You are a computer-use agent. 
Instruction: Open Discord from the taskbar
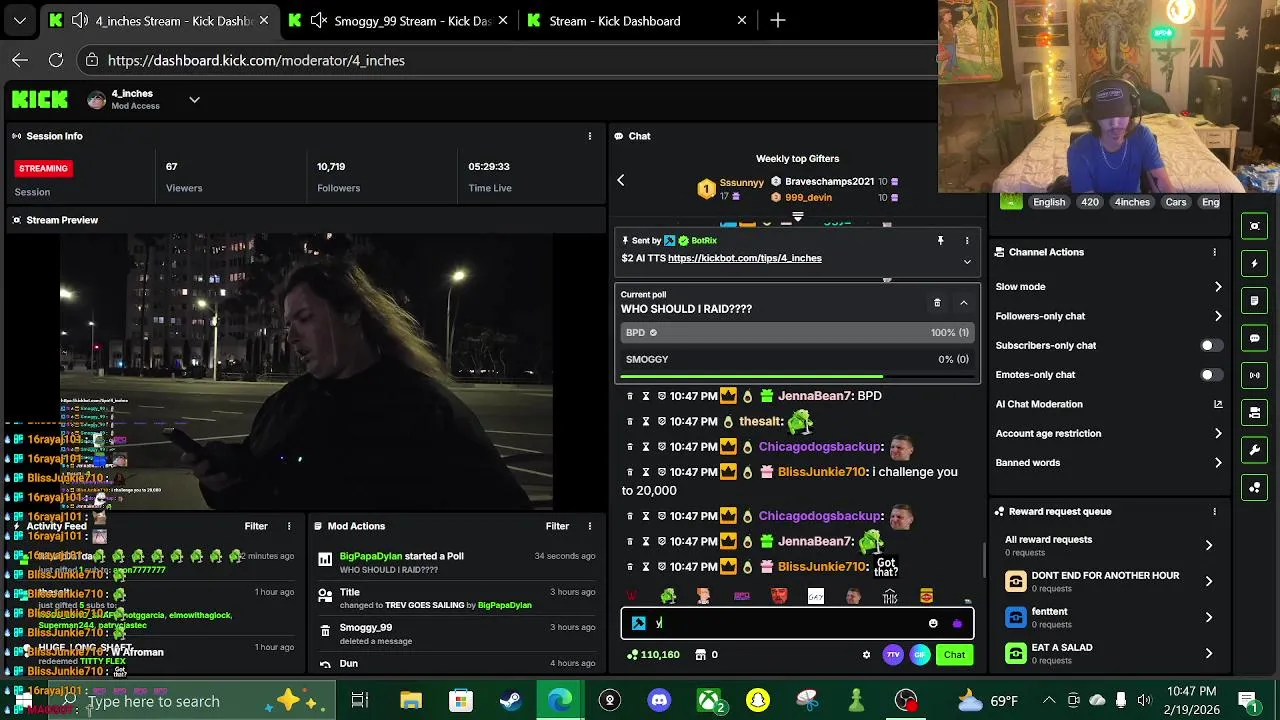[x=659, y=701]
